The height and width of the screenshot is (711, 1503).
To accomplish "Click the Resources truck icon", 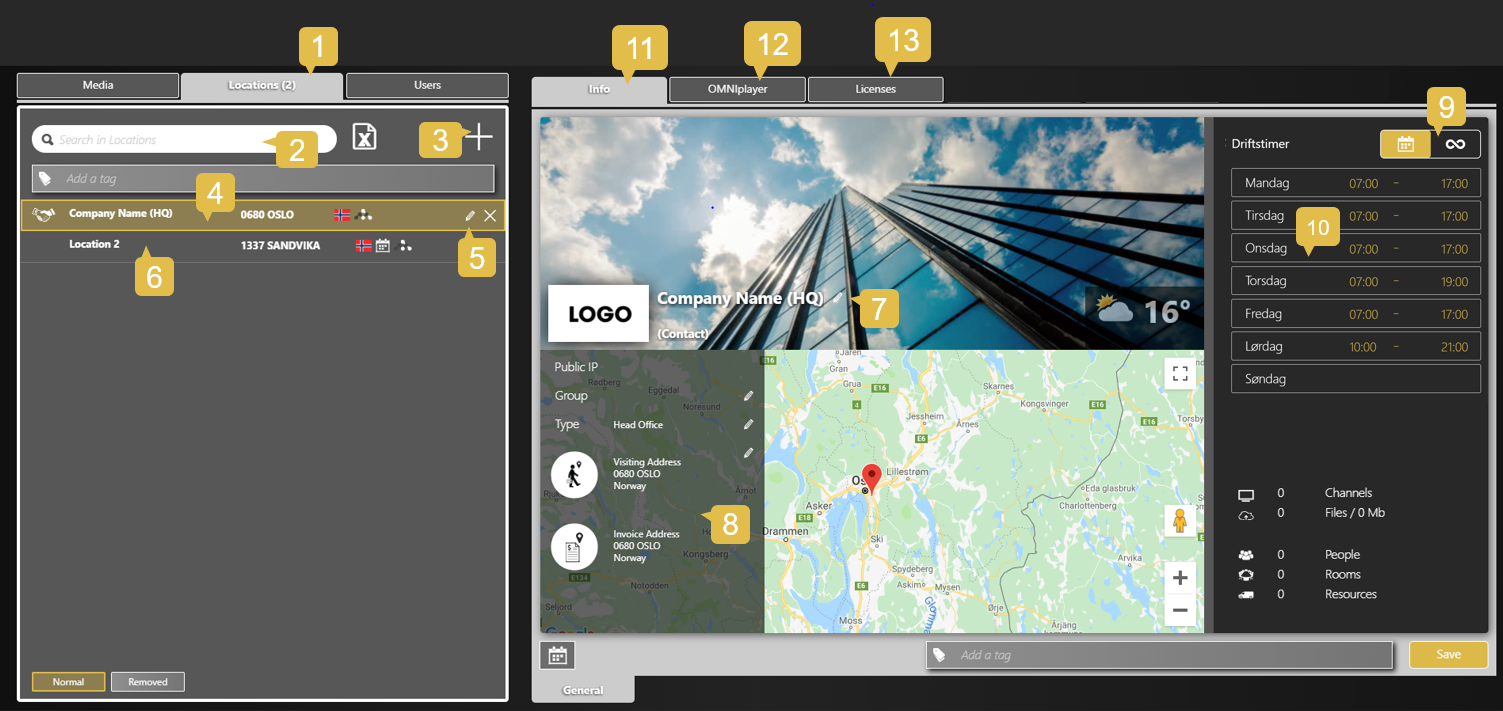I will tap(1246, 595).
